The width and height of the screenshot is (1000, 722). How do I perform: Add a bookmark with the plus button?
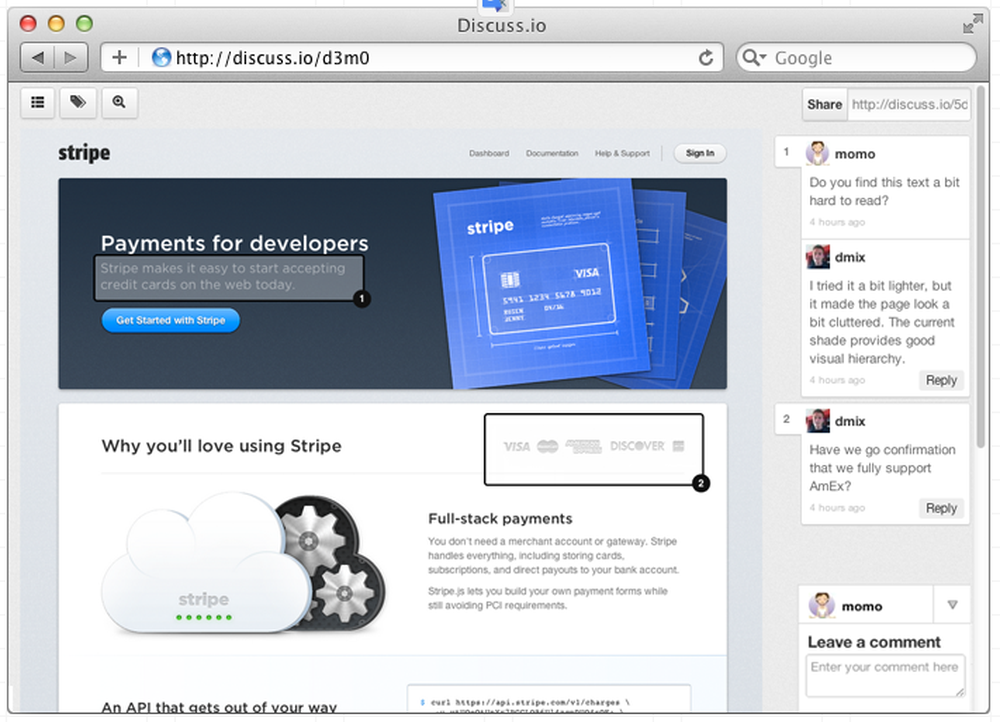coord(119,58)
